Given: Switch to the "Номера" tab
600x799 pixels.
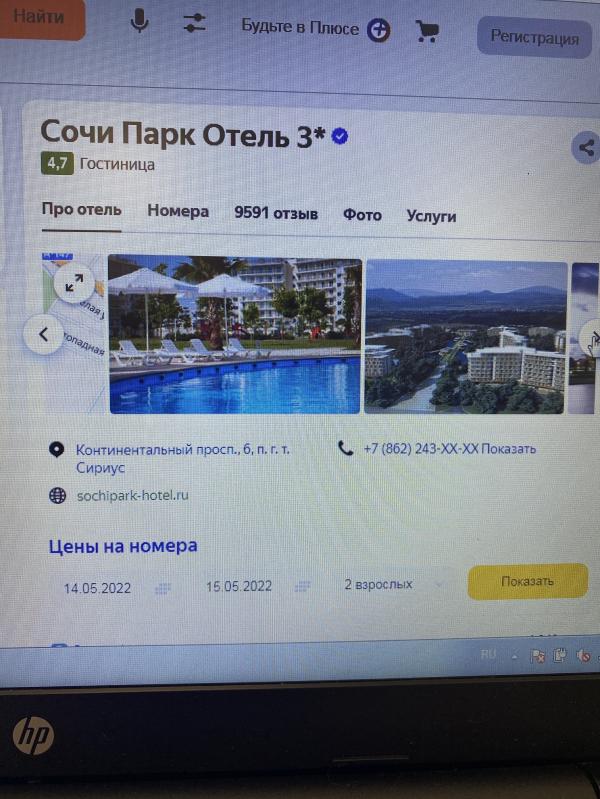Looking at the screenshot, I should coord(178,211).
